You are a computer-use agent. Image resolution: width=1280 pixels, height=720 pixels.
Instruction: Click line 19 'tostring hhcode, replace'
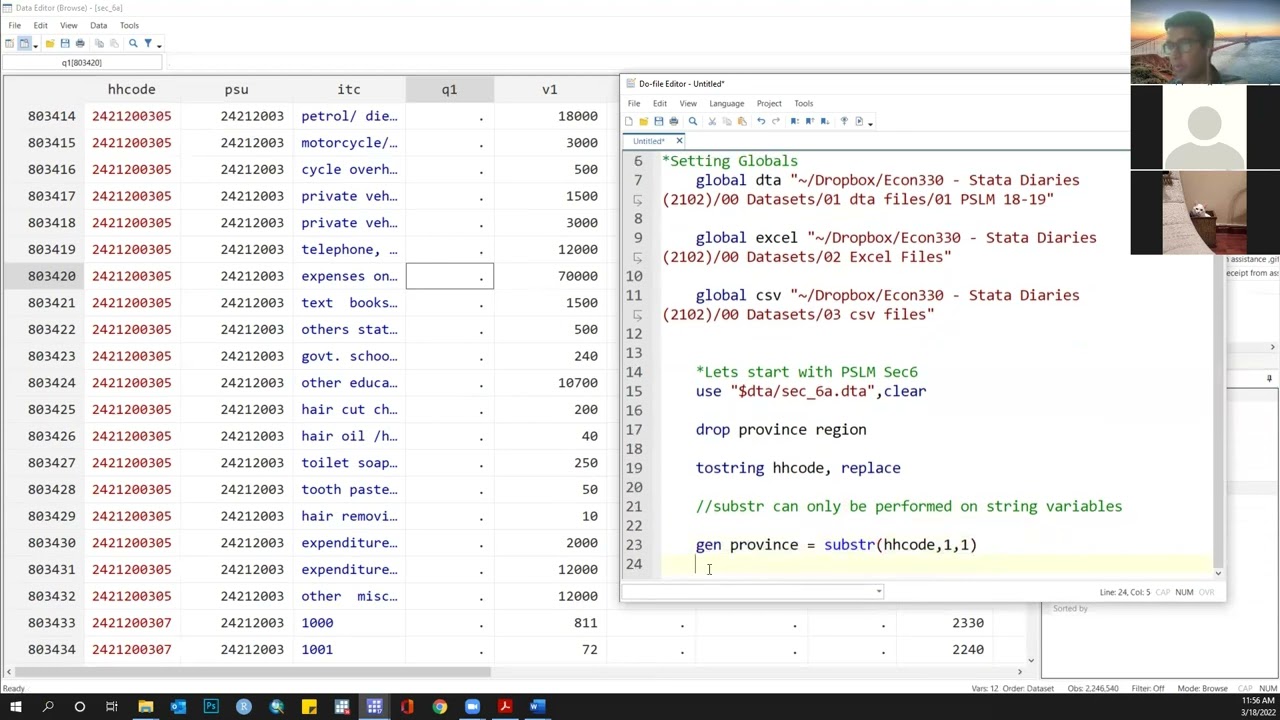click(798, 468)
